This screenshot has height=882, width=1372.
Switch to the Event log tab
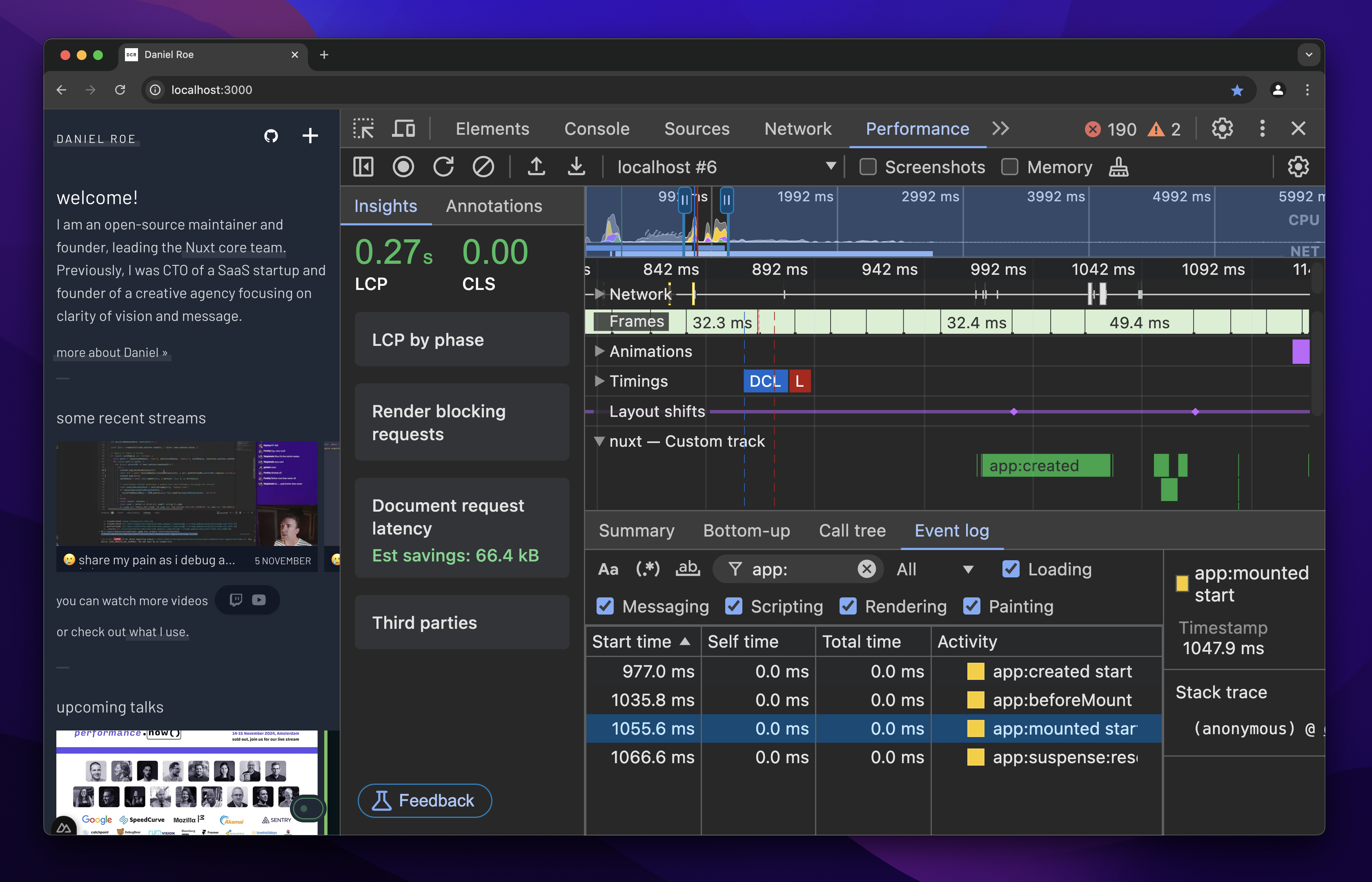click(951, 530)
